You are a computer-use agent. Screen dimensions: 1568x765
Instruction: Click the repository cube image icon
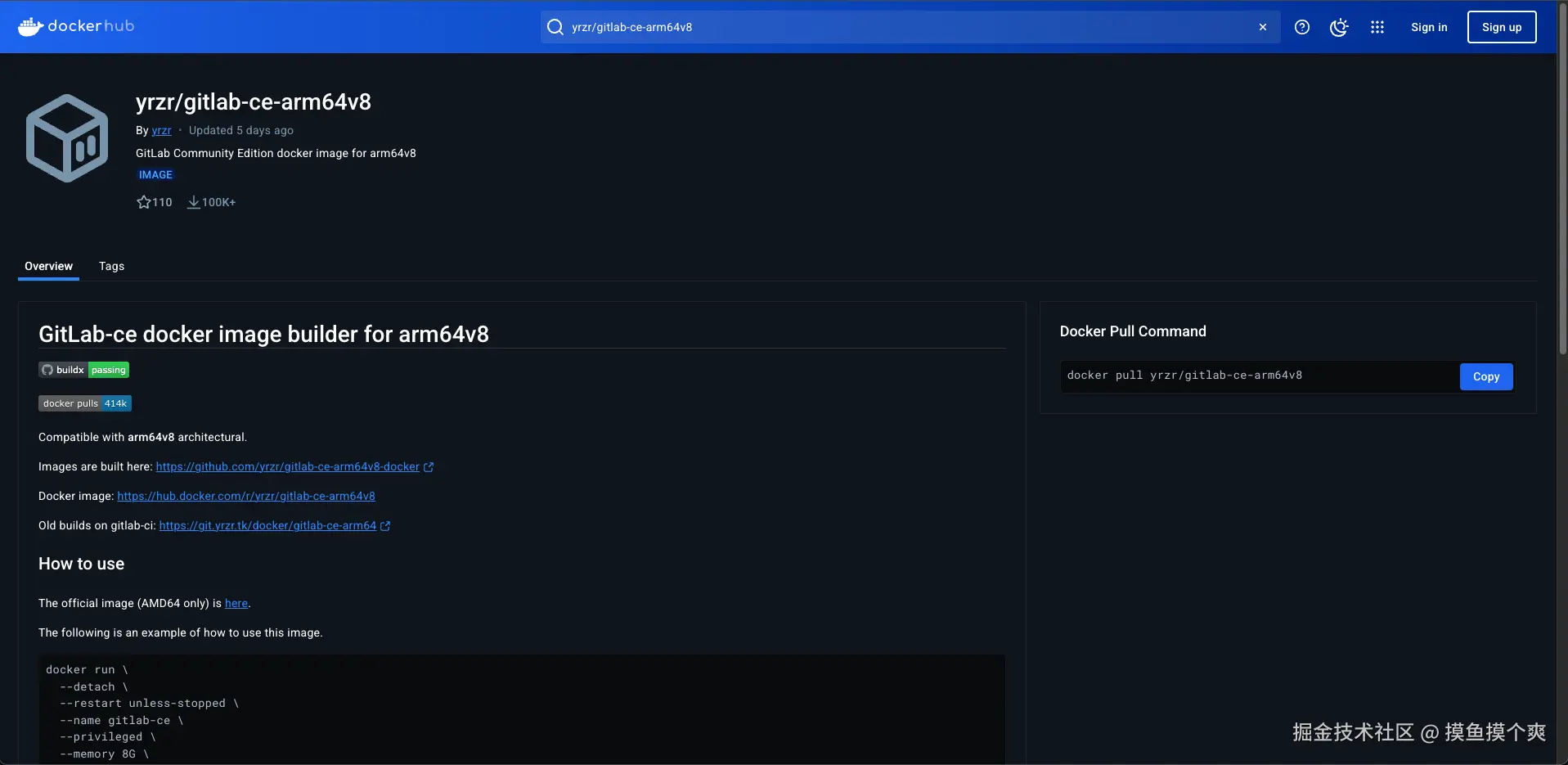point(67,137)
